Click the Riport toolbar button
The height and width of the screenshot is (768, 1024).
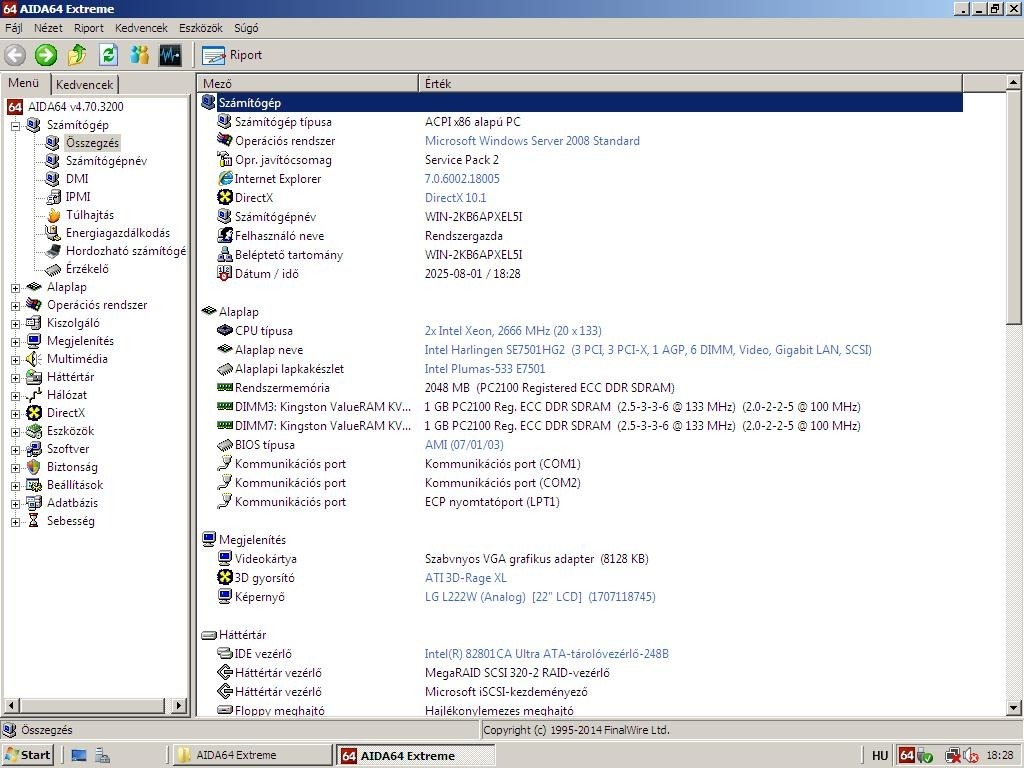pyautogui.click(x=232, y=56)
